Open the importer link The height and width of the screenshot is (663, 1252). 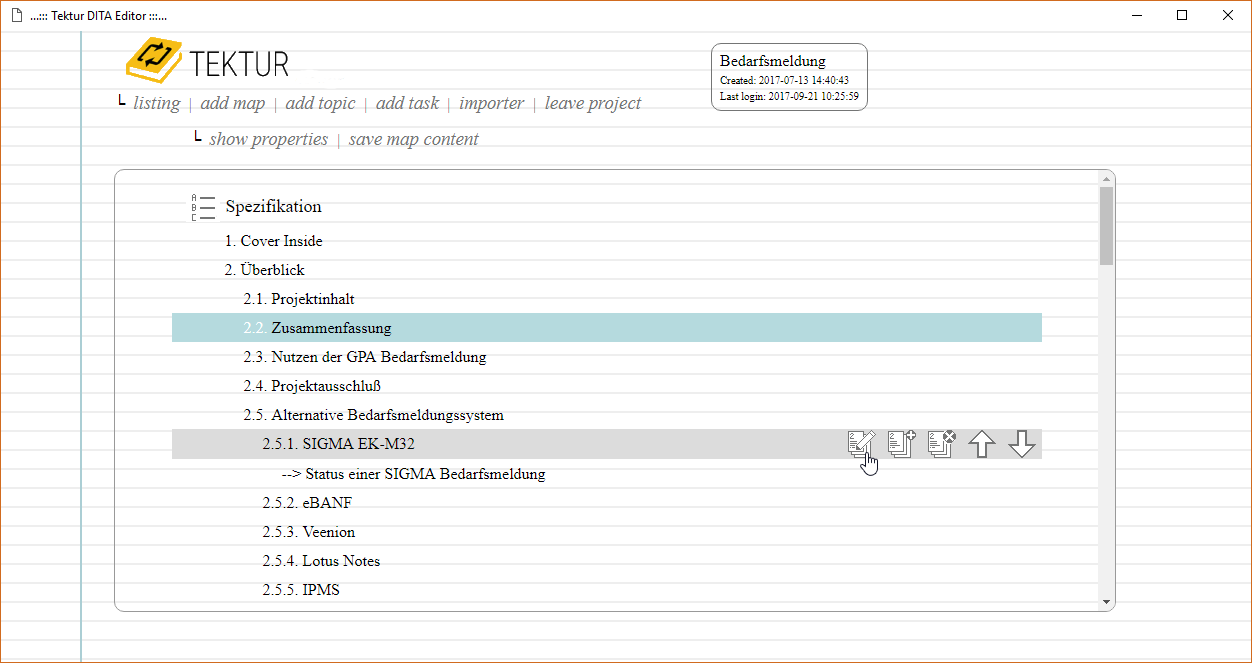click(x=491, y=103)
